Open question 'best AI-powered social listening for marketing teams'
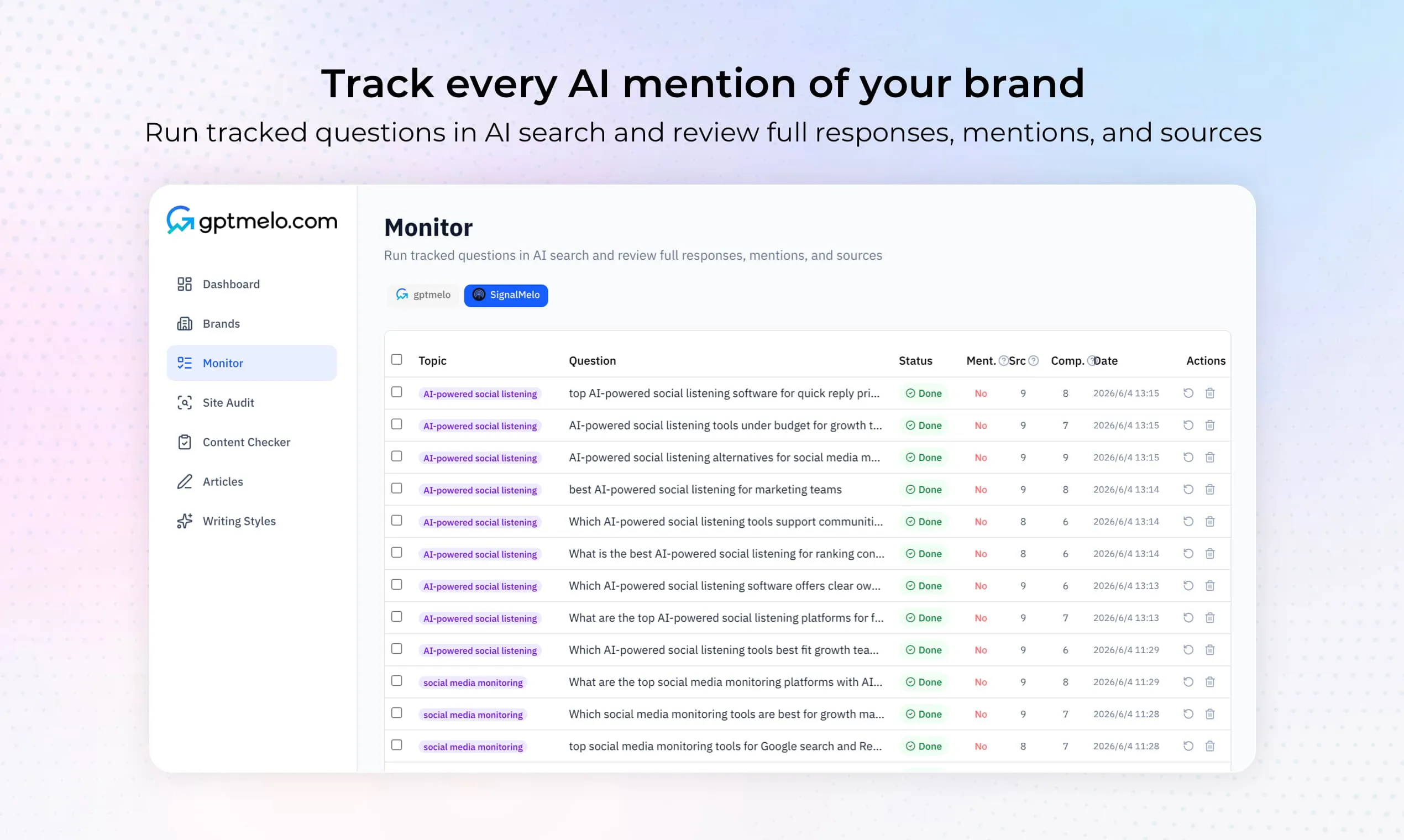The height and width of the screenshot is (840, 1404). coord(705,489)
